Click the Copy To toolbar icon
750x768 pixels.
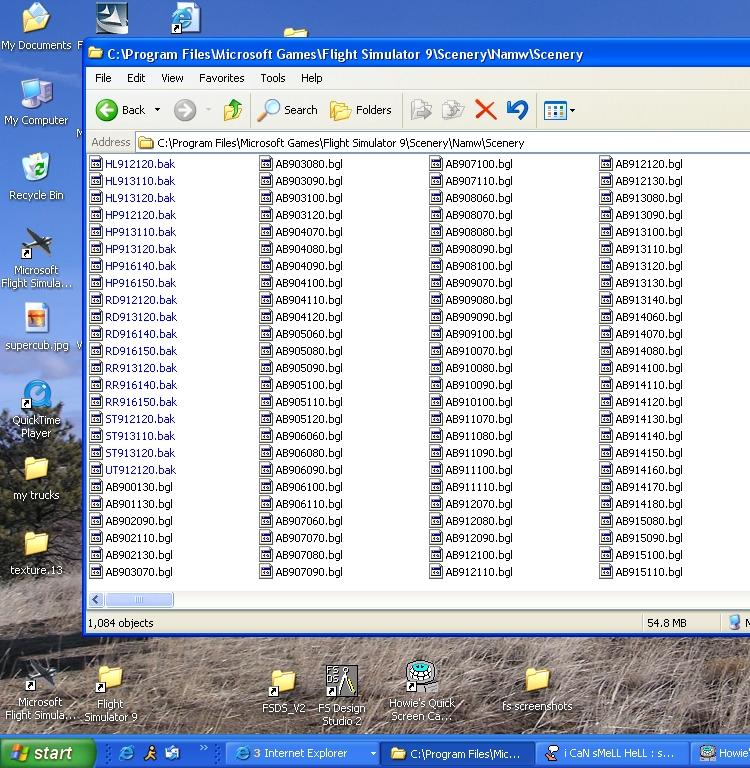point(453,110)
